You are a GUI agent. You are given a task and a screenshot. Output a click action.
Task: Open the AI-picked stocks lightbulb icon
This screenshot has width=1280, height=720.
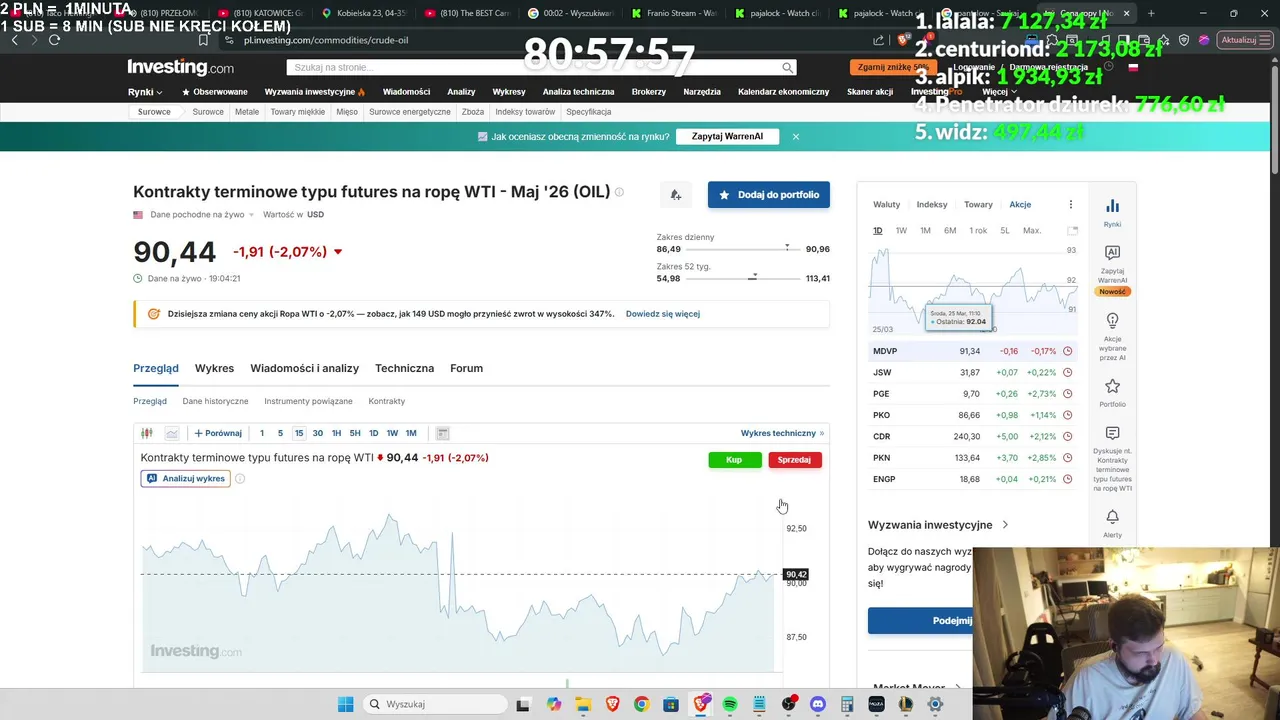[x=1112, y=321]
